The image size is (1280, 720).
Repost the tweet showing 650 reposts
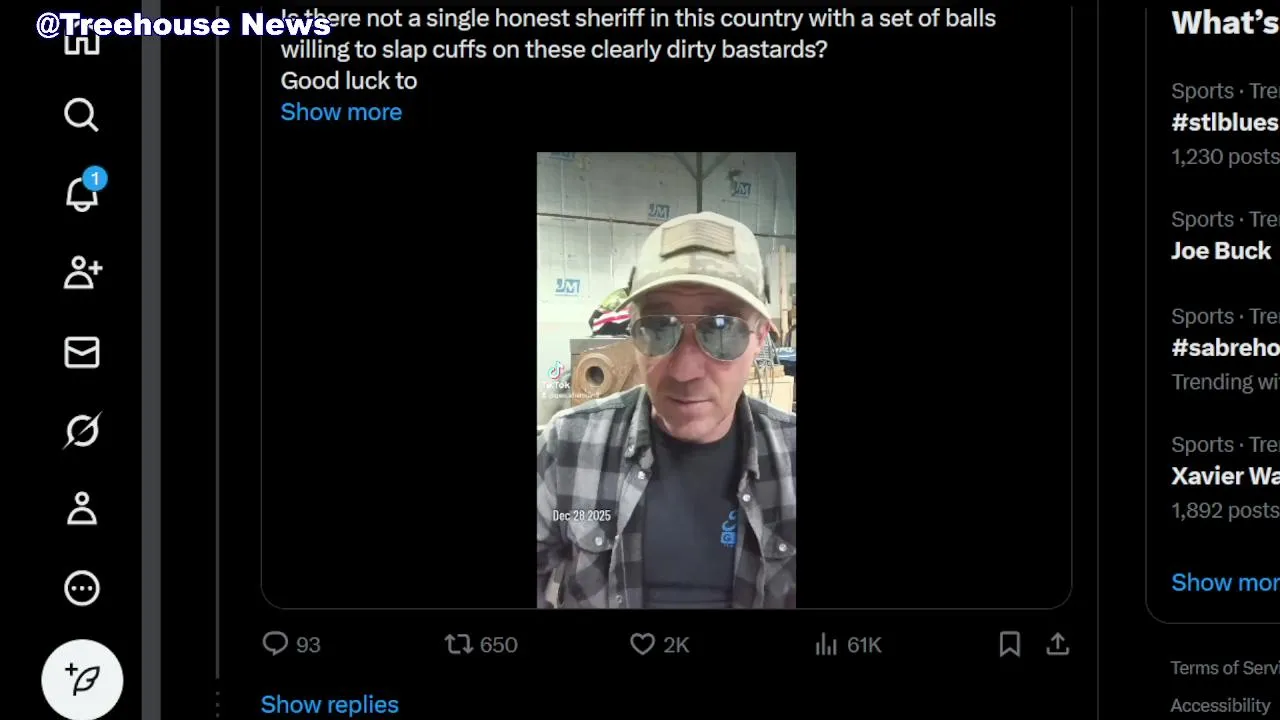tap(459, 644)
